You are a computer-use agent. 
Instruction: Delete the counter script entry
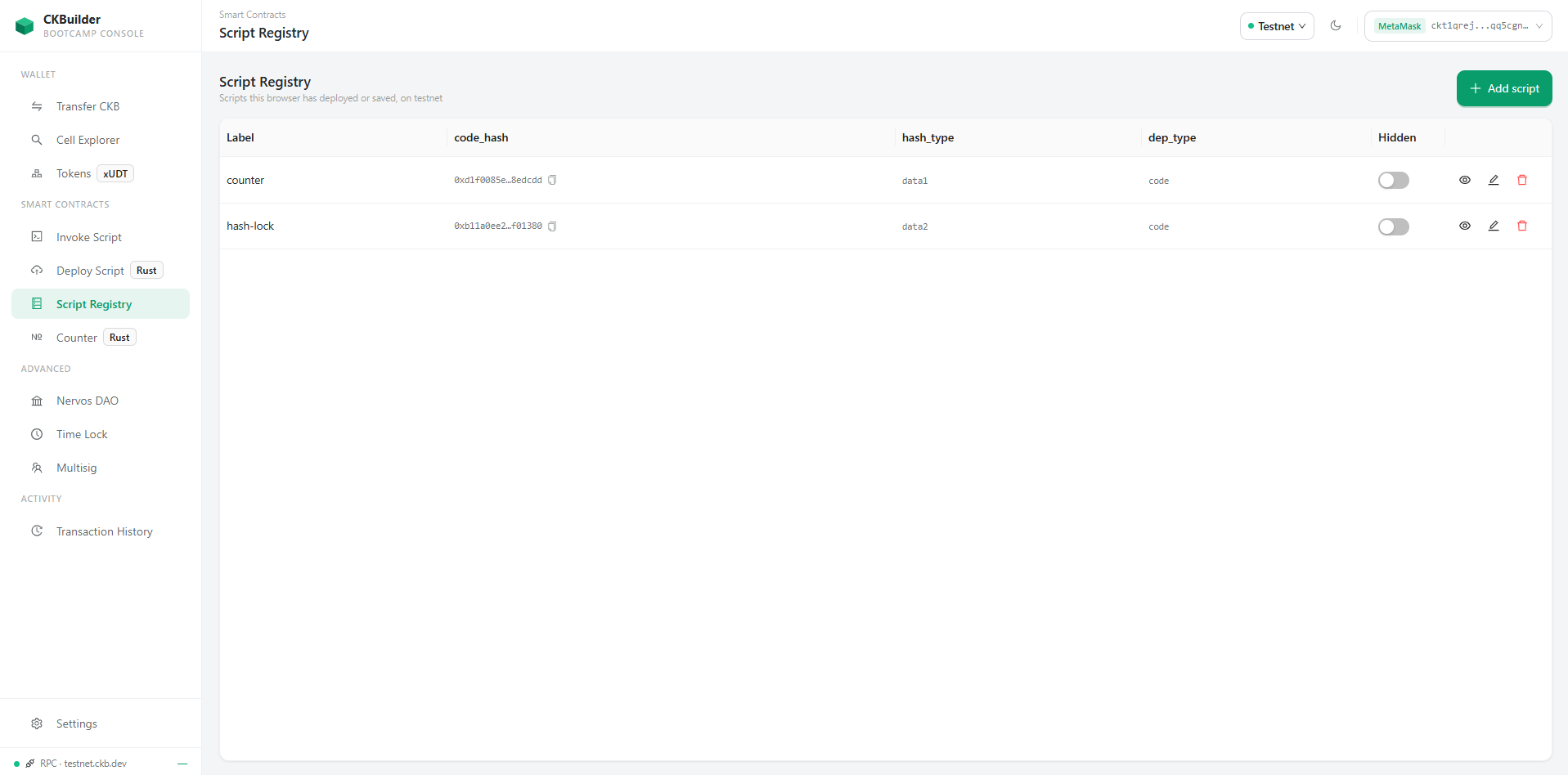click(1522, 180)
